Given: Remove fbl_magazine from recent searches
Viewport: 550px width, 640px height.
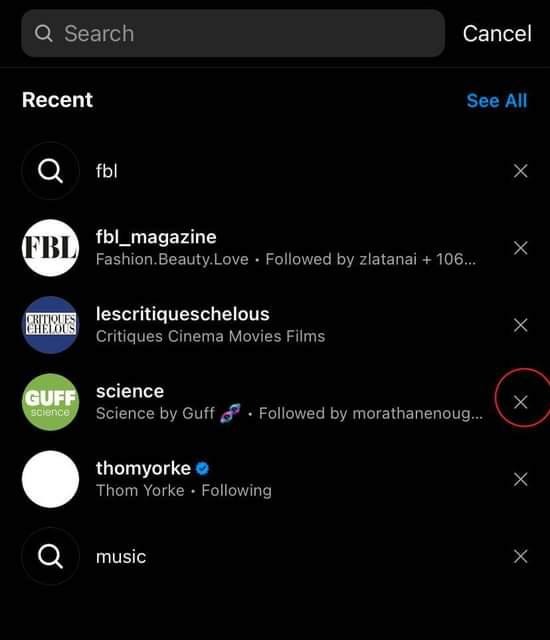Looking at the screenshot, I should 520,248.
